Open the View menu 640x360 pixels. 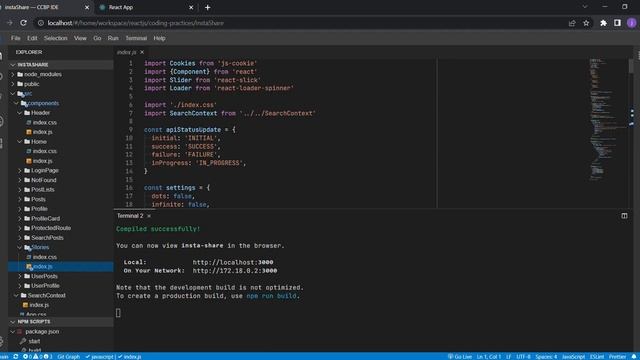[x=80, y=38]
